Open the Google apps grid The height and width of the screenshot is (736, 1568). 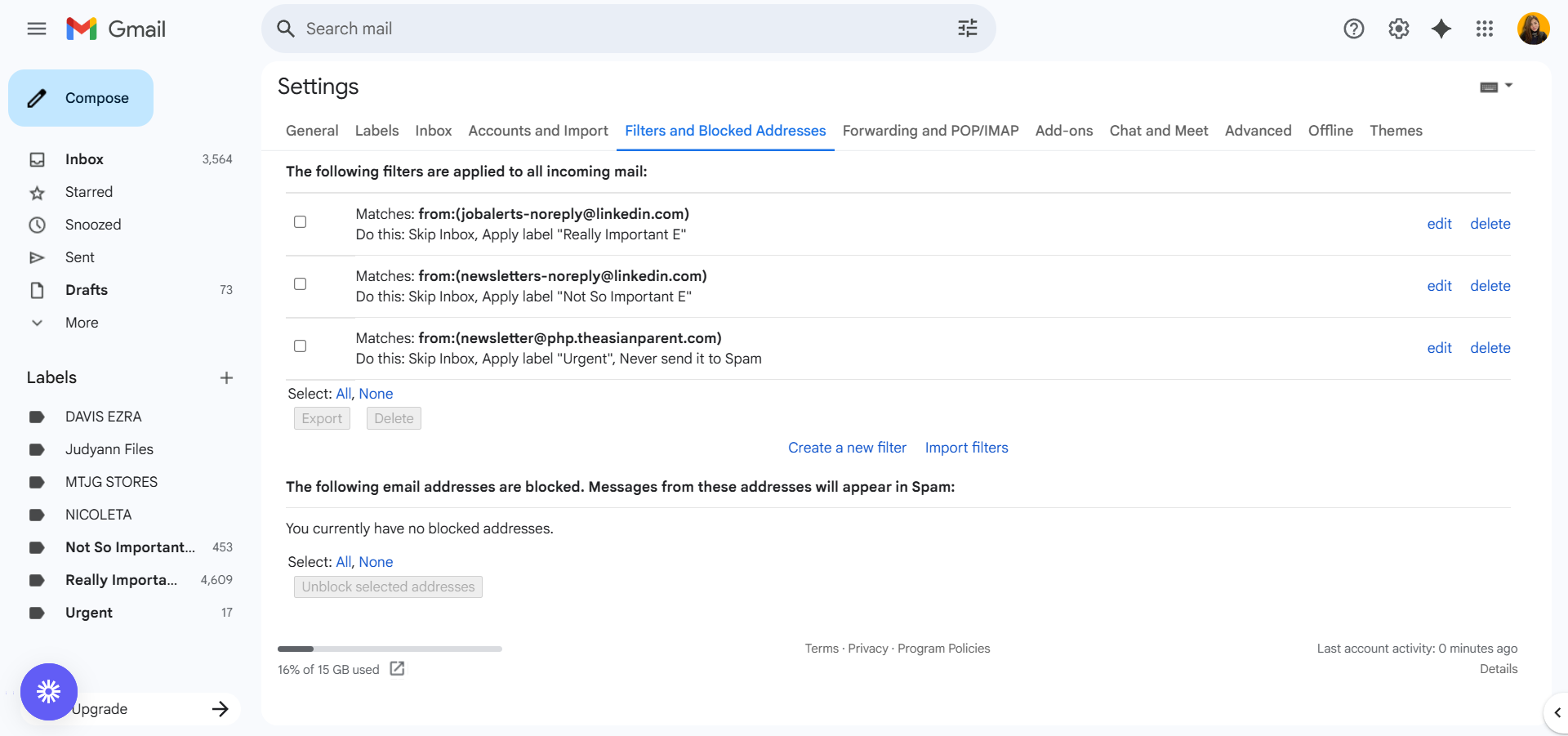pyautogui.click(x=1484, y=29)
